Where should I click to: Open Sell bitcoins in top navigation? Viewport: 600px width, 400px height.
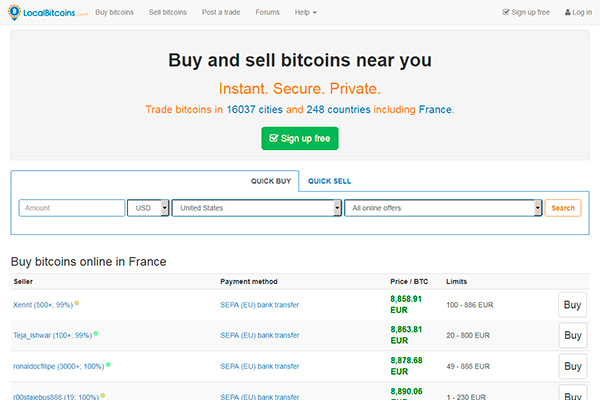pyautogui.click(x=168, y=12)
